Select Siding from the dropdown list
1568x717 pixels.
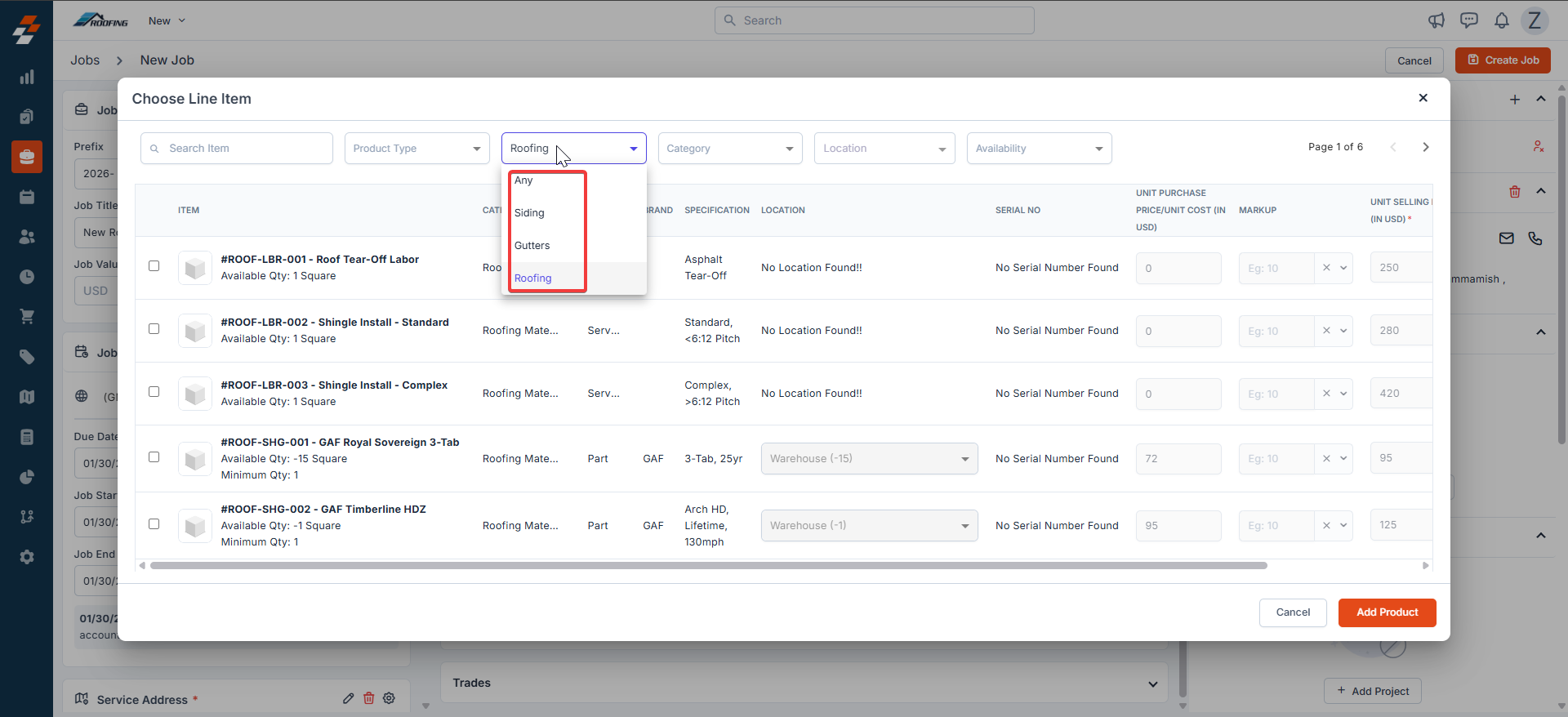click(x=574, y=213)
